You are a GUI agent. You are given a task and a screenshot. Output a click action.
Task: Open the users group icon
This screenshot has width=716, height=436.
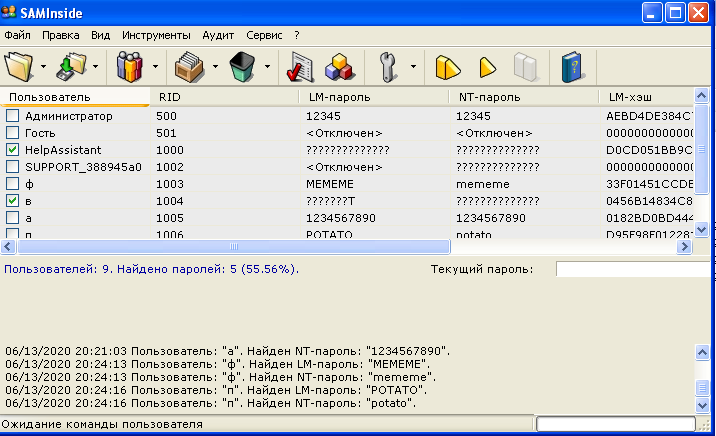click(x=130, y=67)
